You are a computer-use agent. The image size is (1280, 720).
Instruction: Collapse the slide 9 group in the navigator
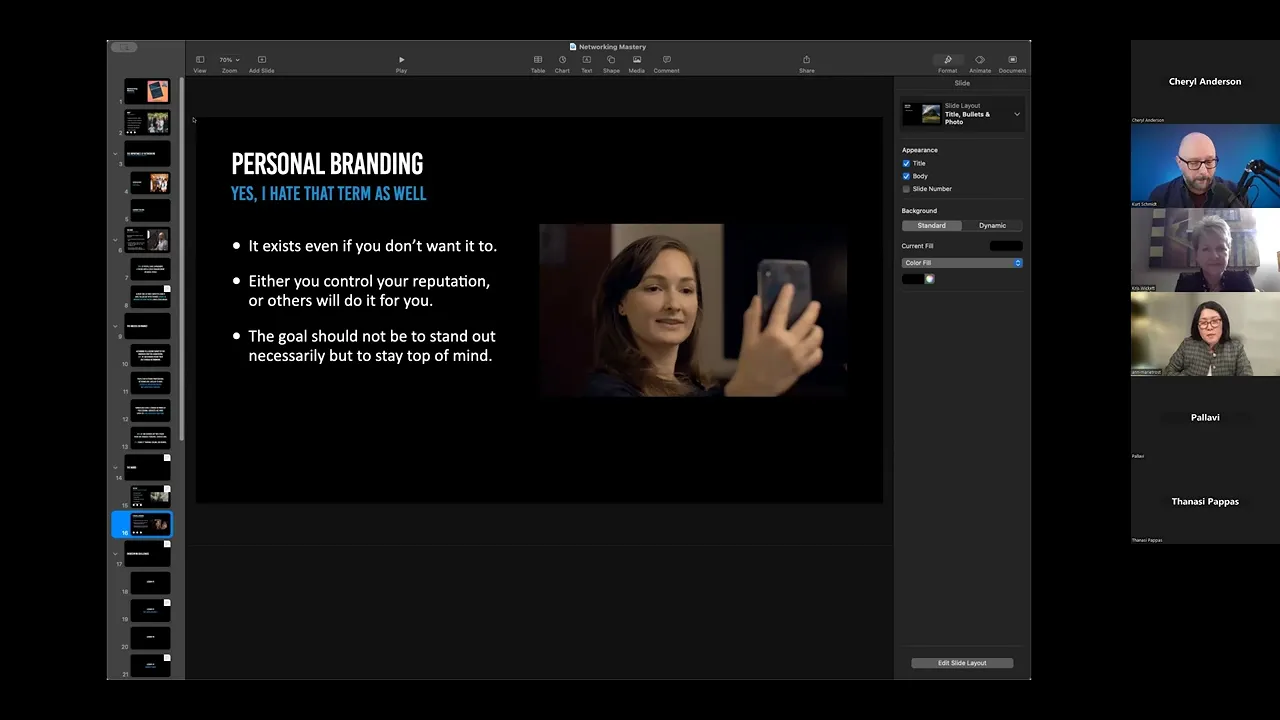click(x=115, y=326)
